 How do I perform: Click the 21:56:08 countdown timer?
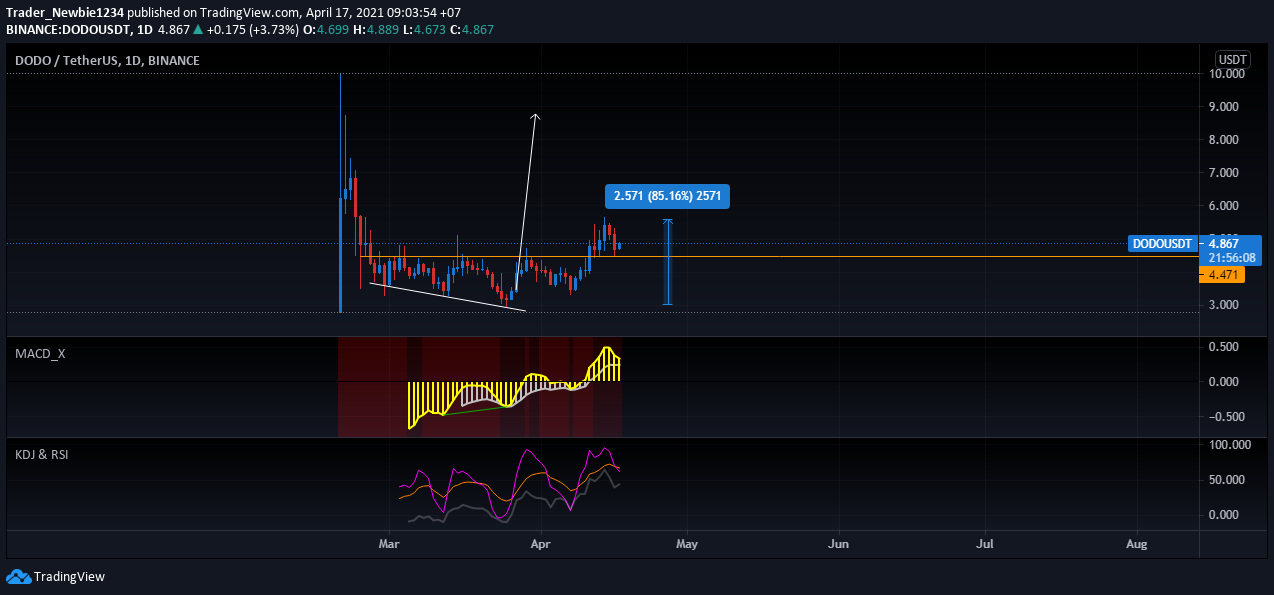[1232, 257]
